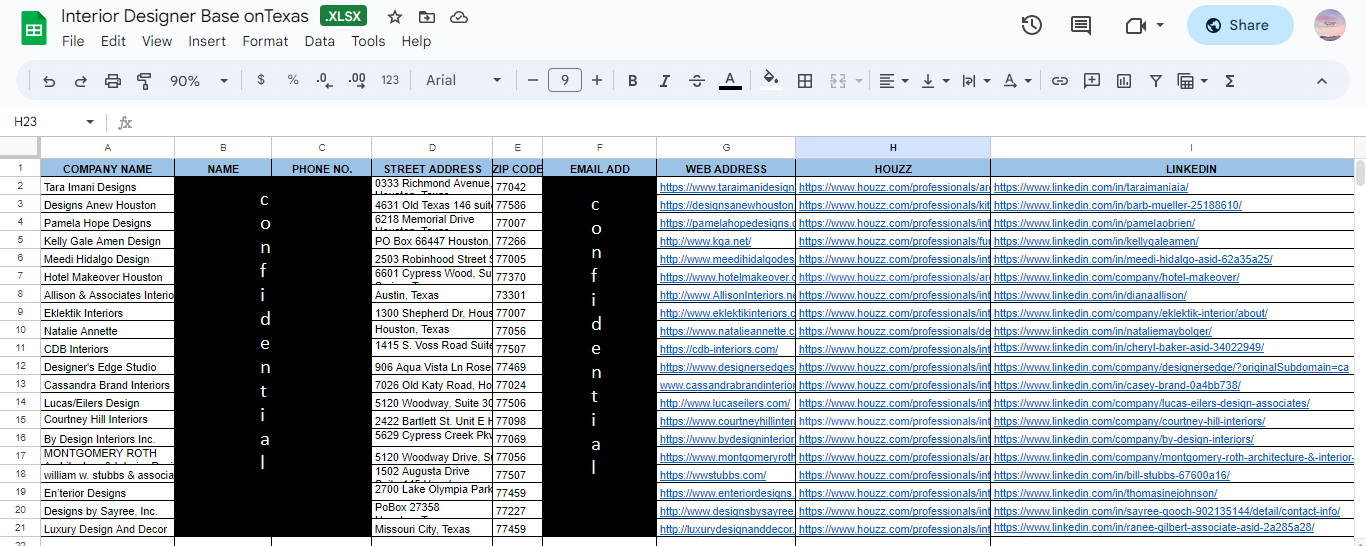Open text rotation dropdown
This screenshot has height=546, width=1366.
1017,81
